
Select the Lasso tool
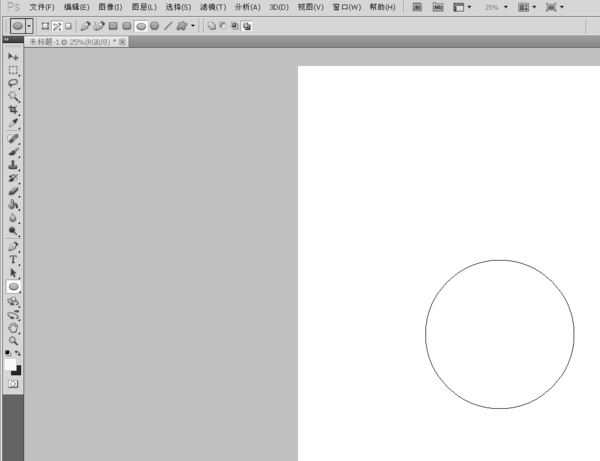point(13,84)
